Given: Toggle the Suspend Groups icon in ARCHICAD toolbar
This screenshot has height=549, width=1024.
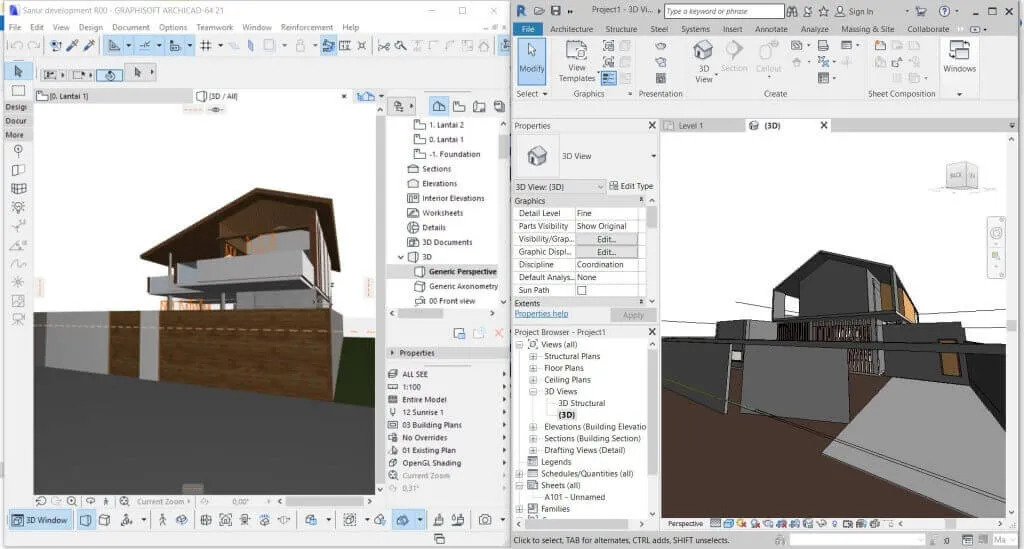Looking at the screenshot, I should (x=328, y=46).
